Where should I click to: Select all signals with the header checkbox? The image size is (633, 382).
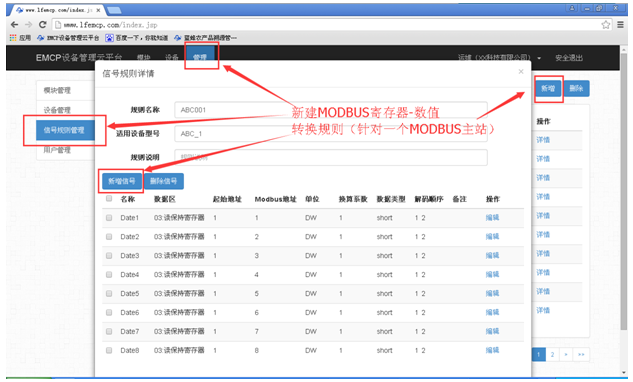(x=109, y=198)
